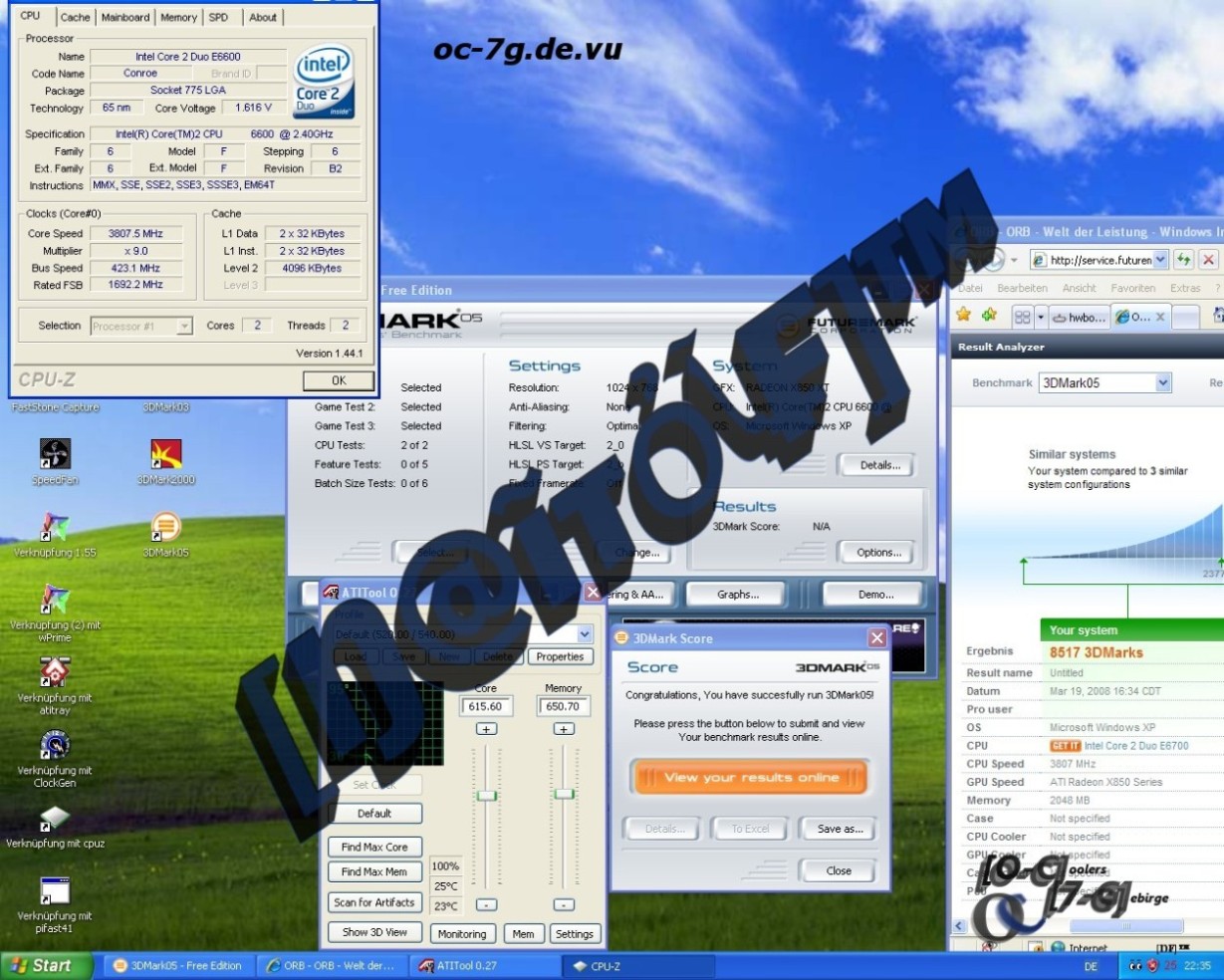
Task: Close the active ORB browser tab
Action: 1159,317
